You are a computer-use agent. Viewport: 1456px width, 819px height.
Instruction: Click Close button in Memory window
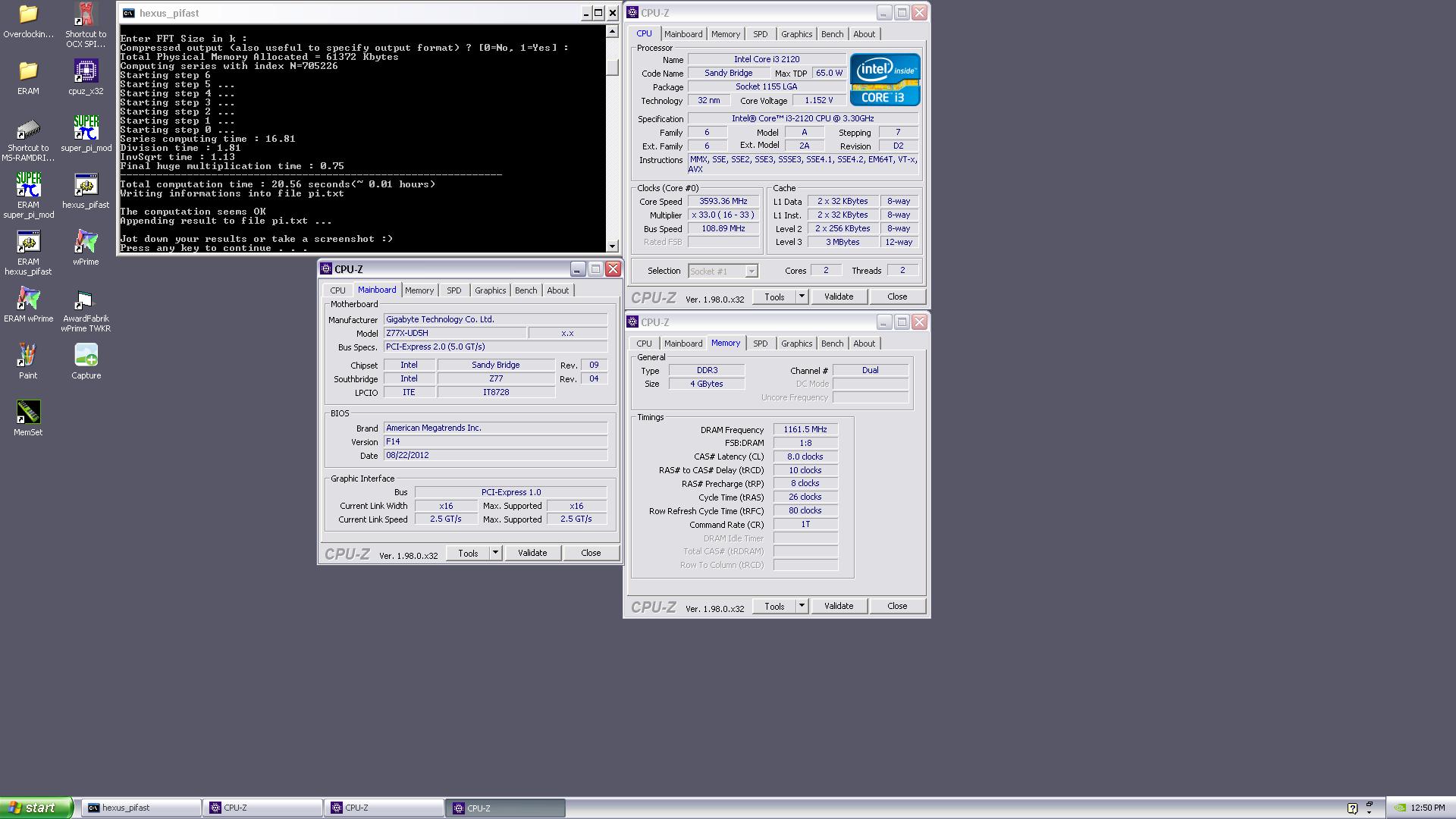pyautogui.click(x=897, y=606)
